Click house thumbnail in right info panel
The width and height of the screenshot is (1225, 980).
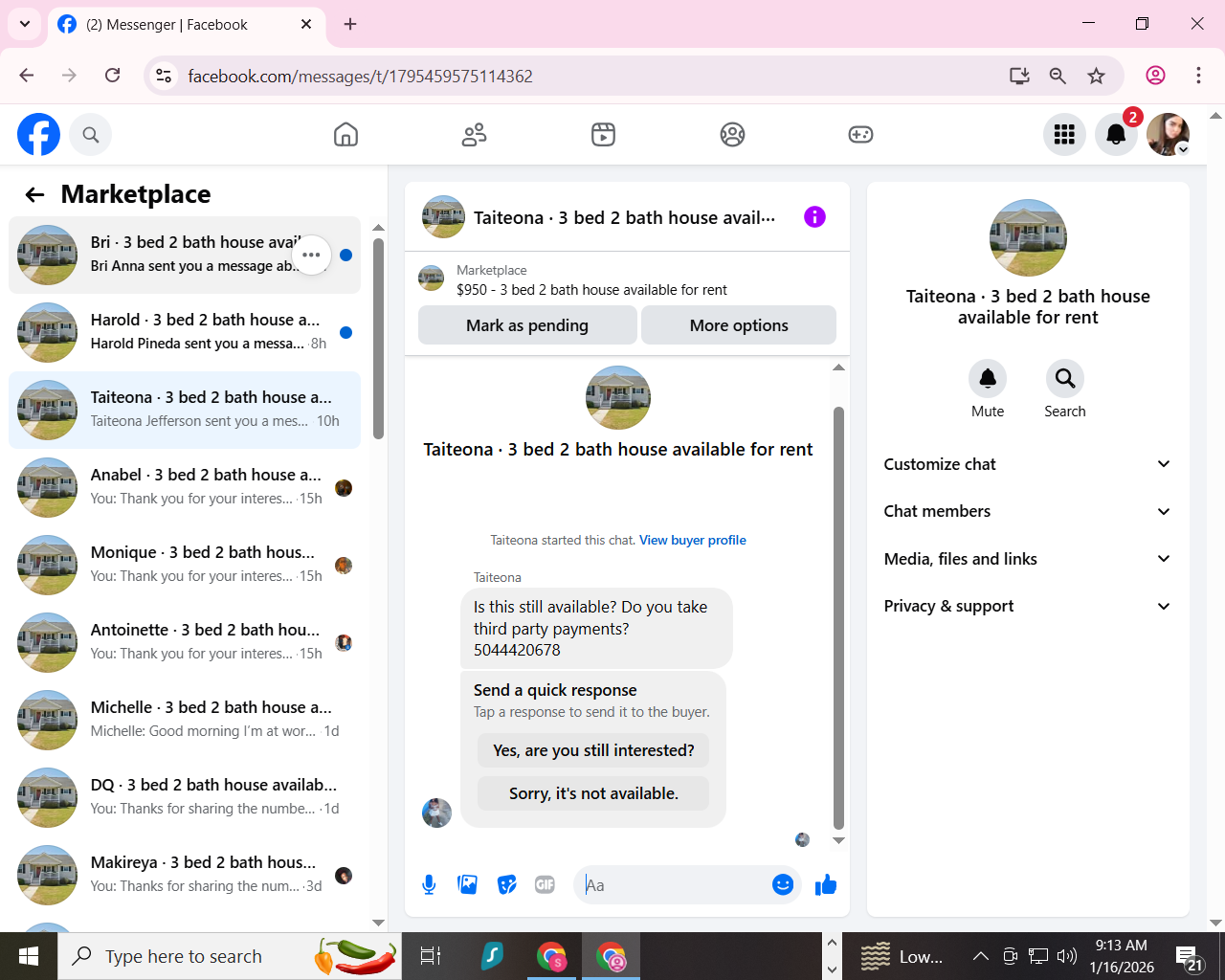click(1028, 238)
